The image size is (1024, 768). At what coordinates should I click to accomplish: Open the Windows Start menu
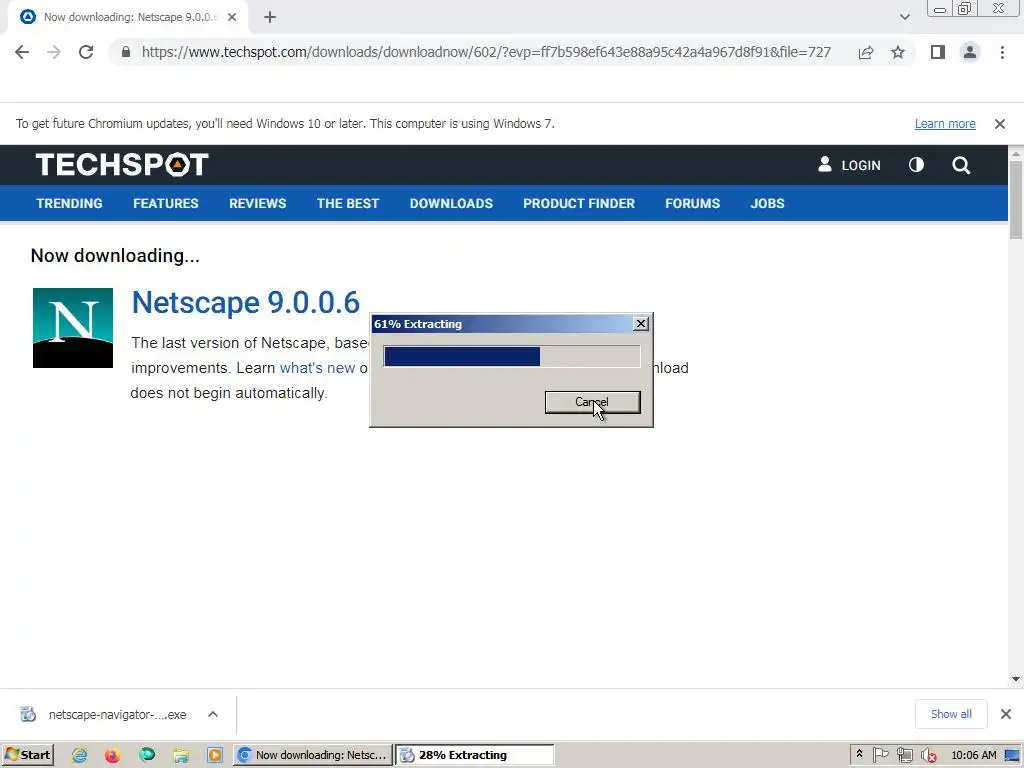click(27, 755)
